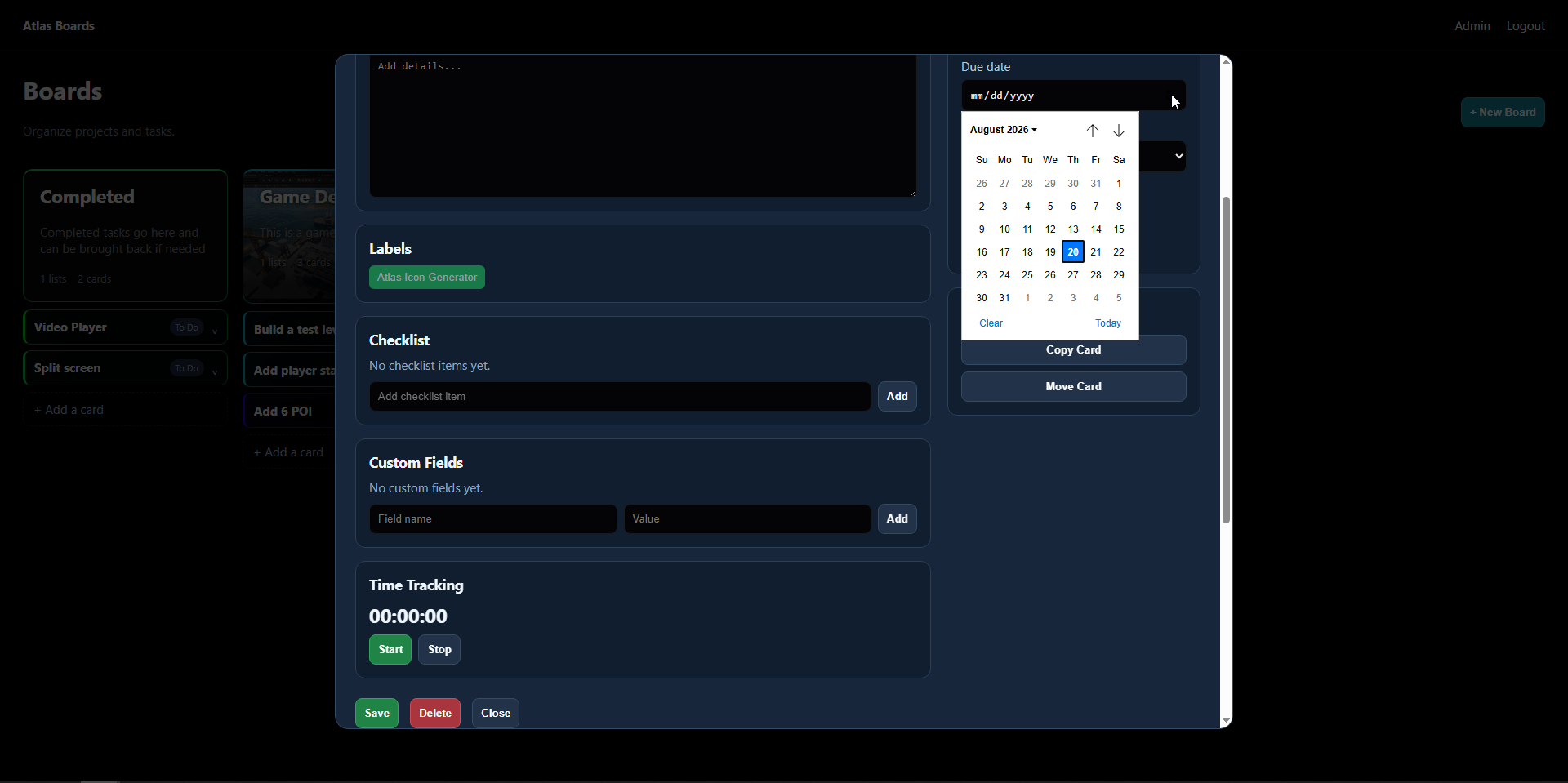This screenshot has width=1568, height=783.
Task: Click the Atlas Icon Generator label
Action: [x=427, y=278]
